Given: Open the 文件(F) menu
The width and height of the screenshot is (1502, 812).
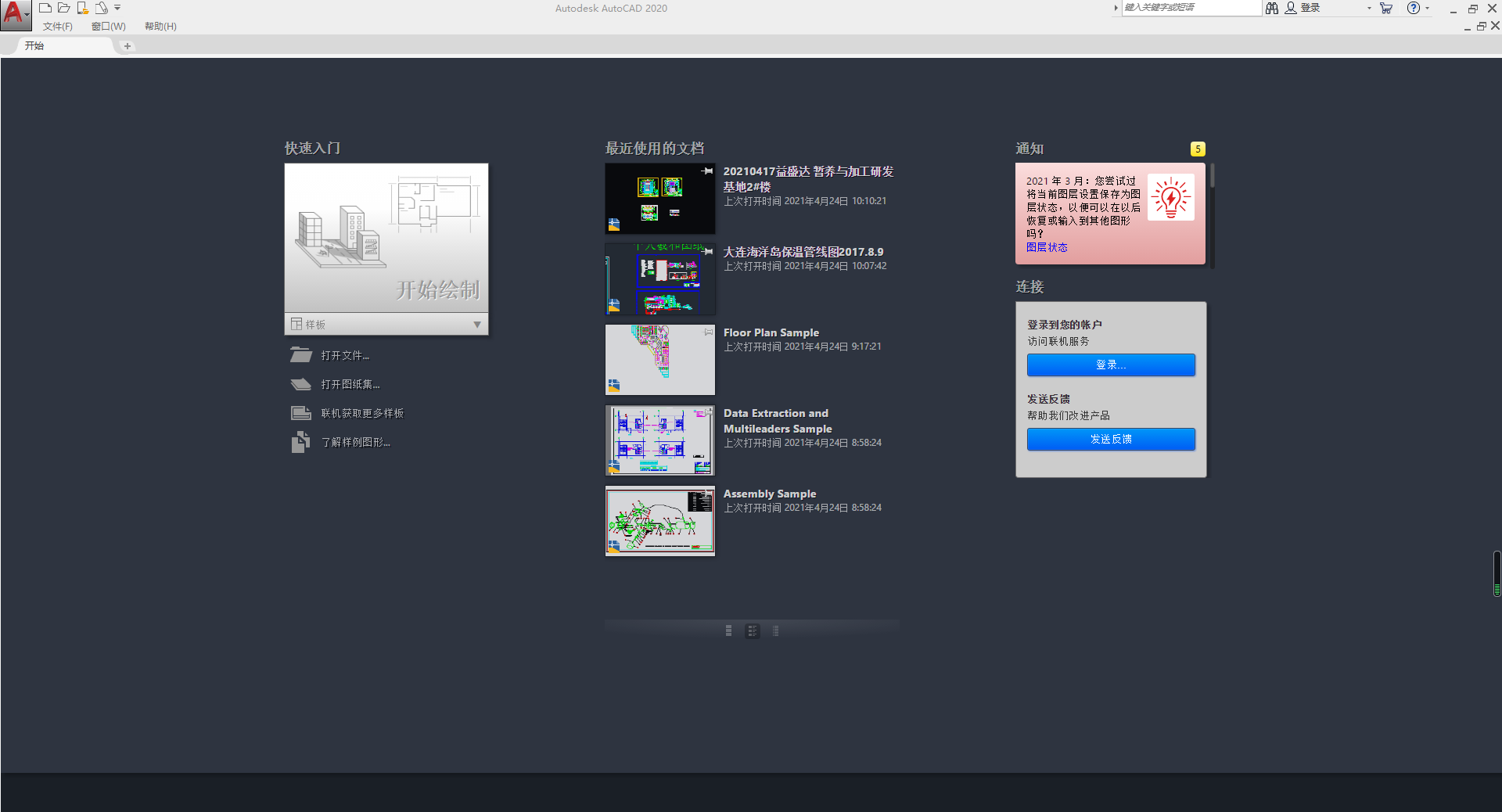Looking at the screenshot, I should point(58,27).
